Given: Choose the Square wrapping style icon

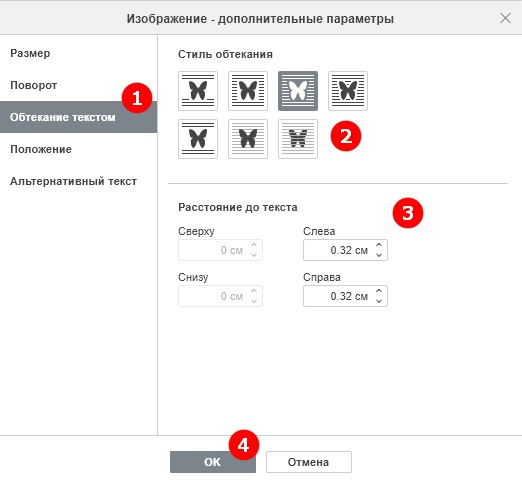Looking at the screenshot, I should click(x=248, y=91).
